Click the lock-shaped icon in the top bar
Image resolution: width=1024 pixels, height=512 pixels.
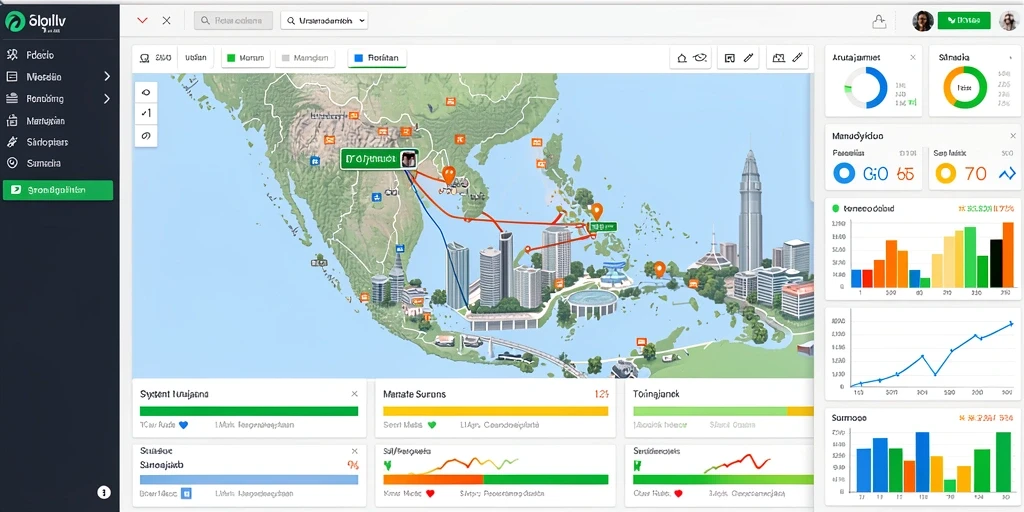[879, 21]
